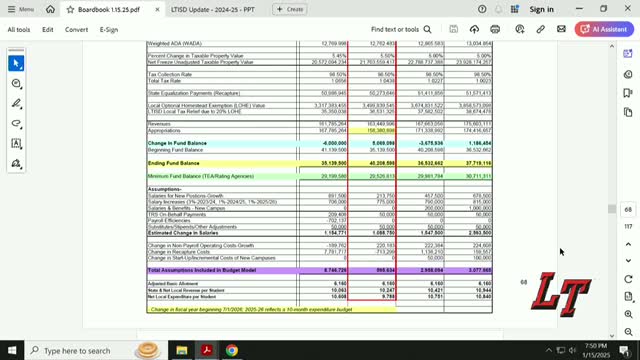Open the page thumbnails panel icon

(x=628, y=112)
